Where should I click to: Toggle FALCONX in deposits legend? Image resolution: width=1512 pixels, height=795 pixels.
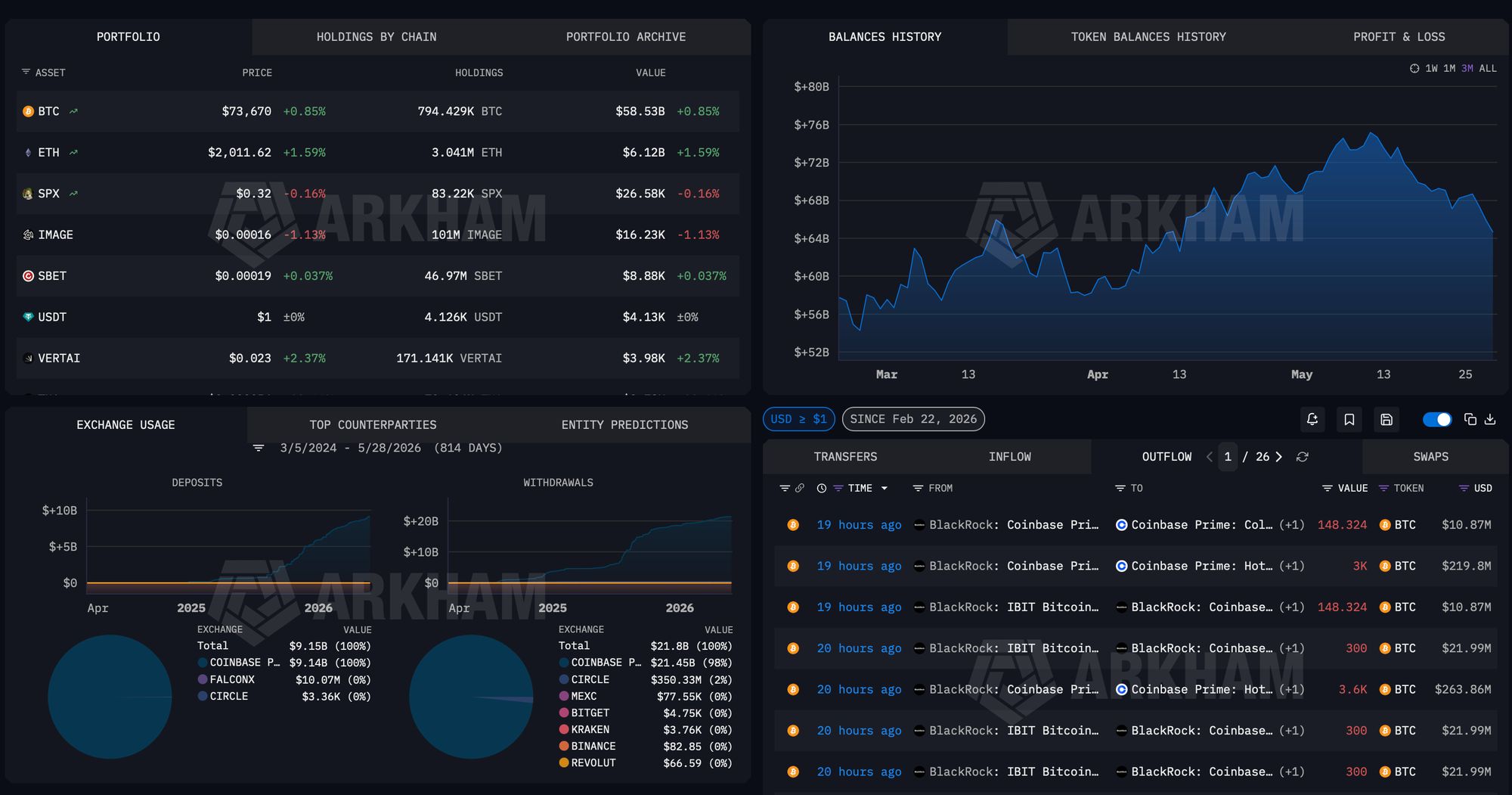[226, 679]
